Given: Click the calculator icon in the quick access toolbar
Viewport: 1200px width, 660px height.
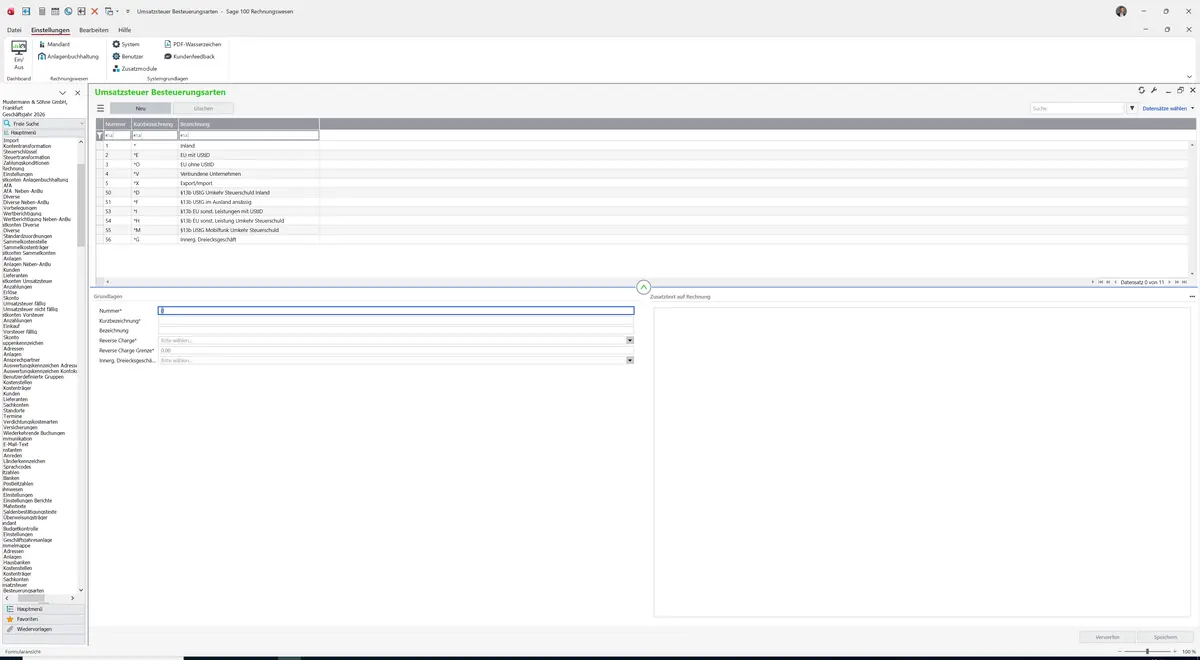Looking at the screenshot, I should coord(41,11).
